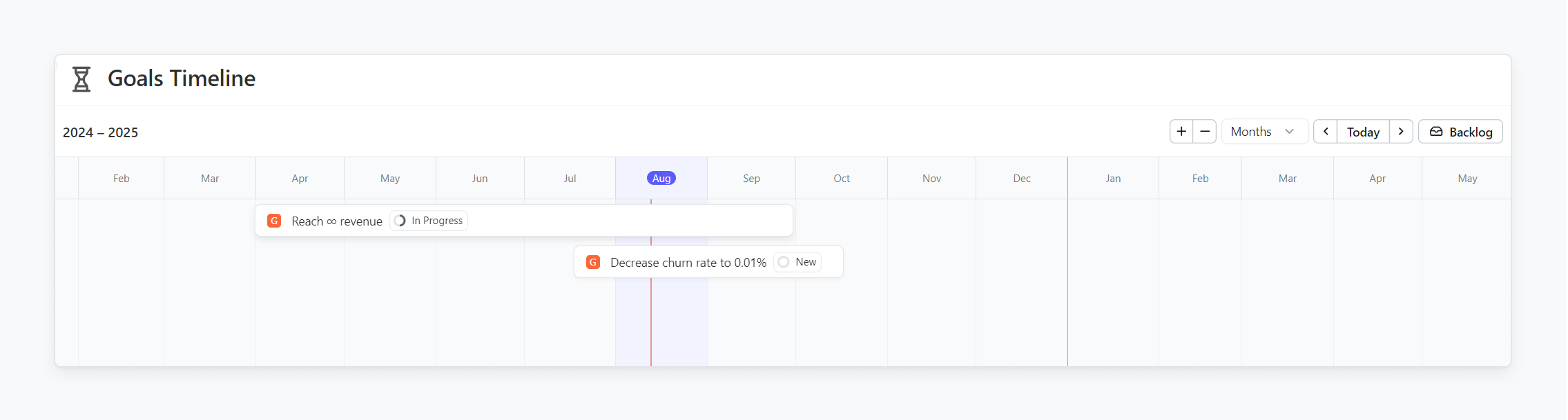Zoom in with the plus button
The image size is (1568, 420).
(x=1181, y=132)
